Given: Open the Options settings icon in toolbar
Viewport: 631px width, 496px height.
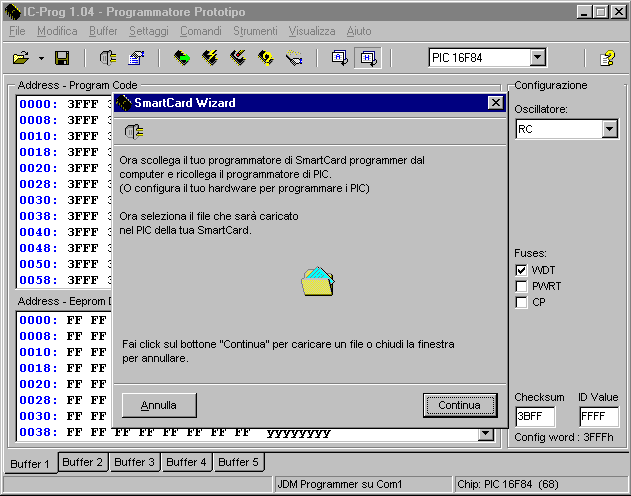Looking at the screenshot, I should pyautogui.click(x=136, y=58).
